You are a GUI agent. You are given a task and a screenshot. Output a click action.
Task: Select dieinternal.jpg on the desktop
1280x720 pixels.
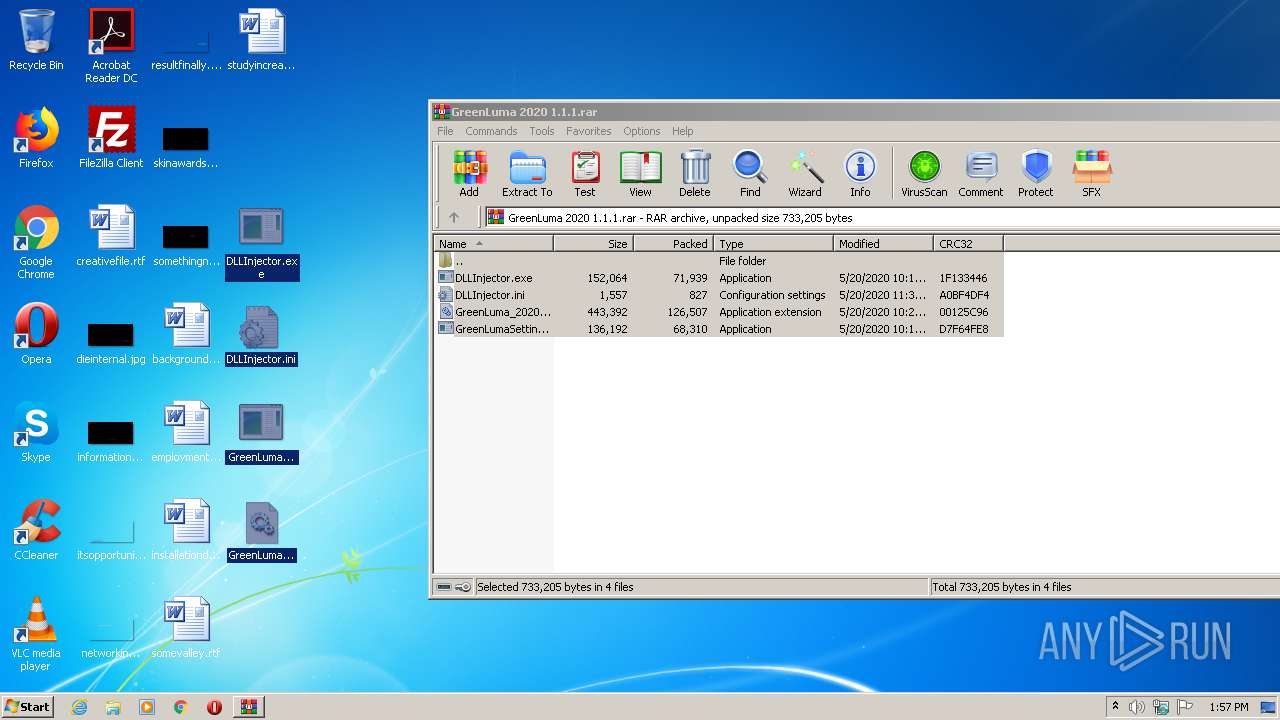pos(111,340)
